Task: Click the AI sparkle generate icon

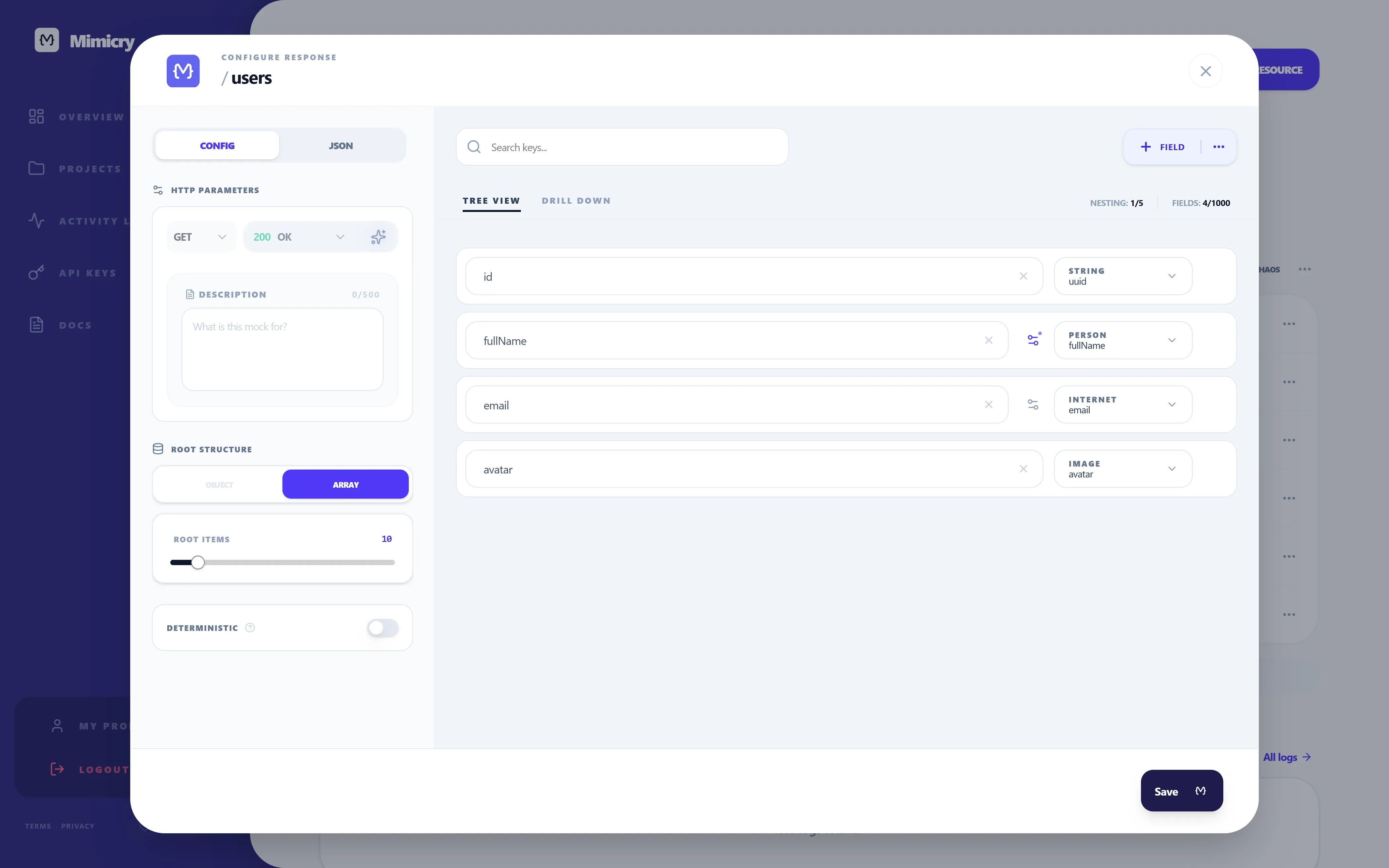Action: pos(378,237)
